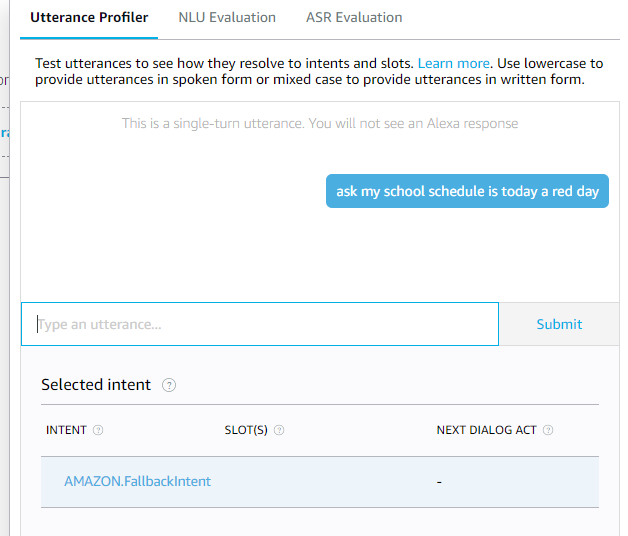Click the dash in the next dialog act cell
The image size is (628, 536).
[x=439, y=482]
